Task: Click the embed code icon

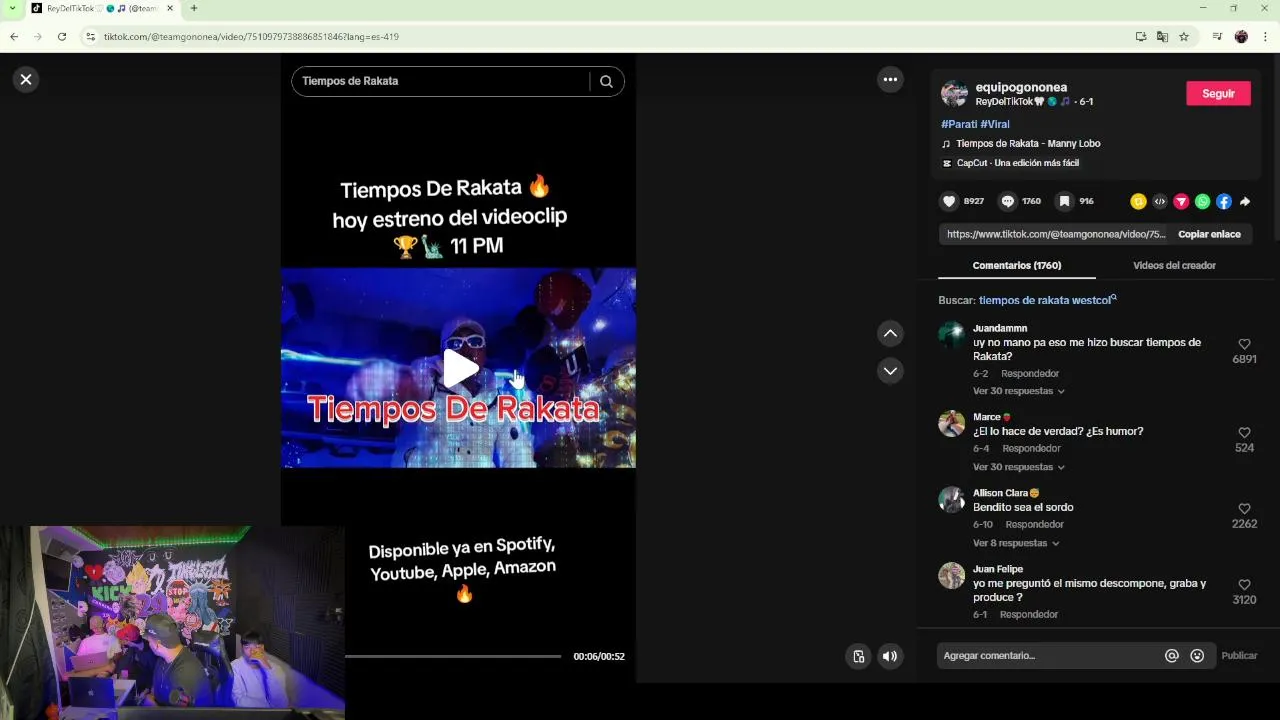Action: 1160,201
